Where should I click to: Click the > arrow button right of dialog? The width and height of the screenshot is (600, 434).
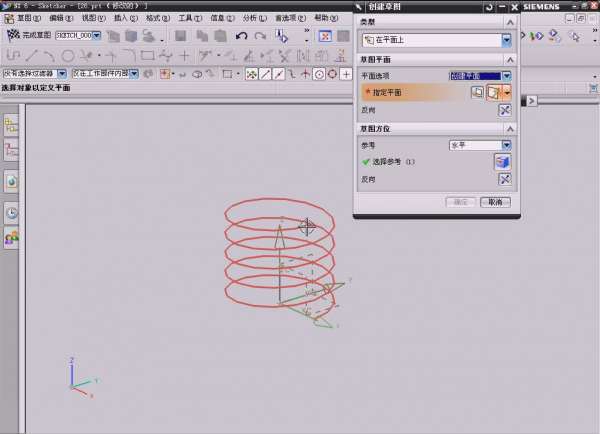[532, 101]
